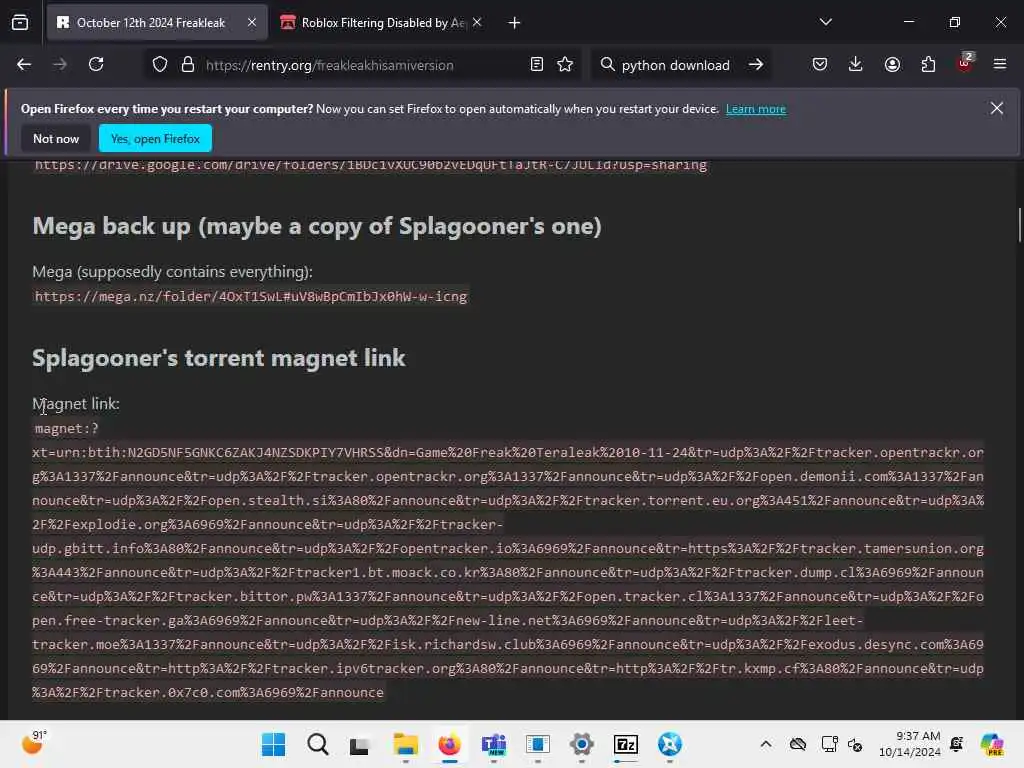Screen dimensions: 1024x768
Task: Open the Extensions puzzle icon
Action: (928, 65)
